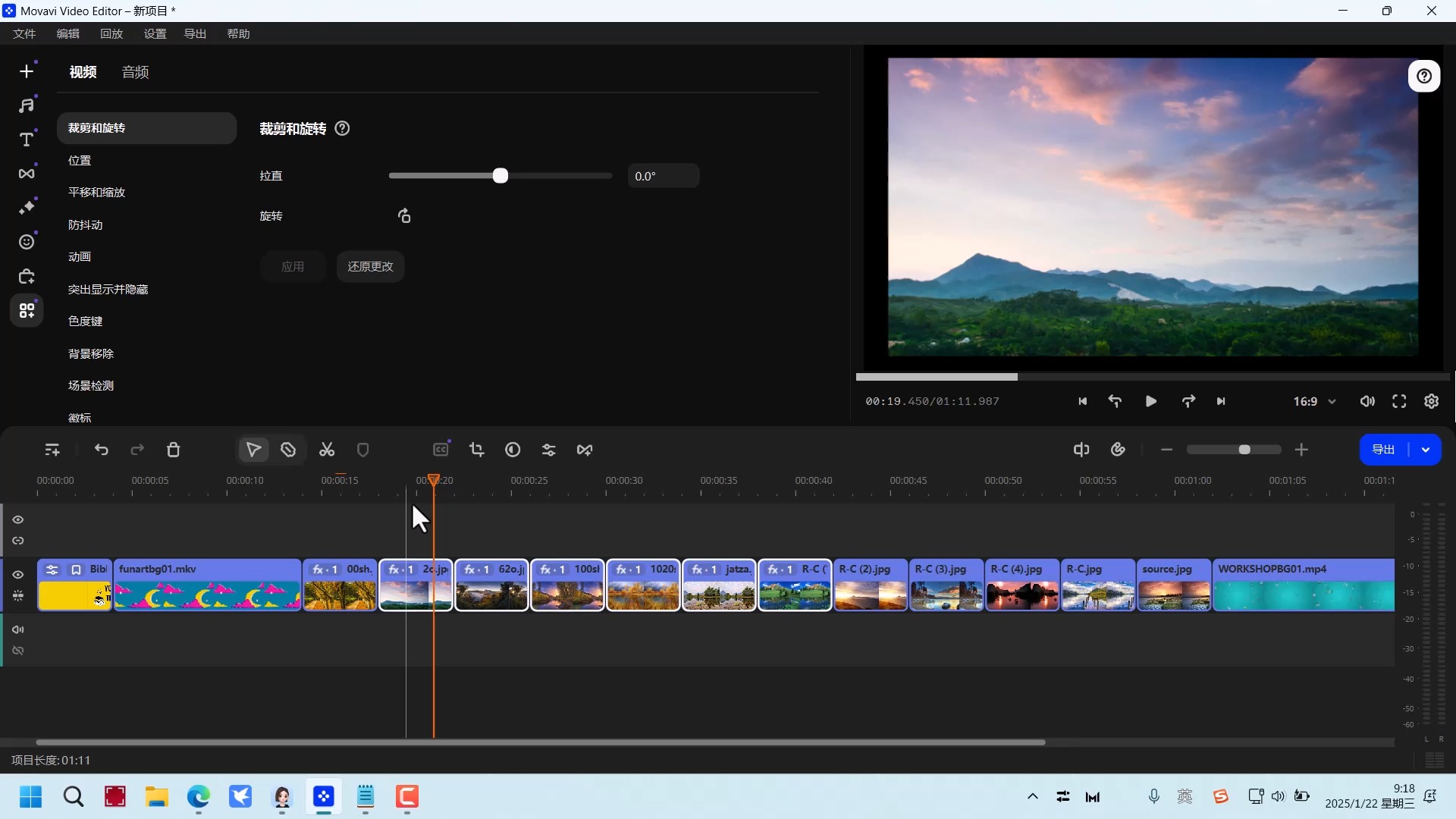Open the Transitions panel in sidebar
The width and height of the screenshot is (1456, 819).
[x=27, y=174]
